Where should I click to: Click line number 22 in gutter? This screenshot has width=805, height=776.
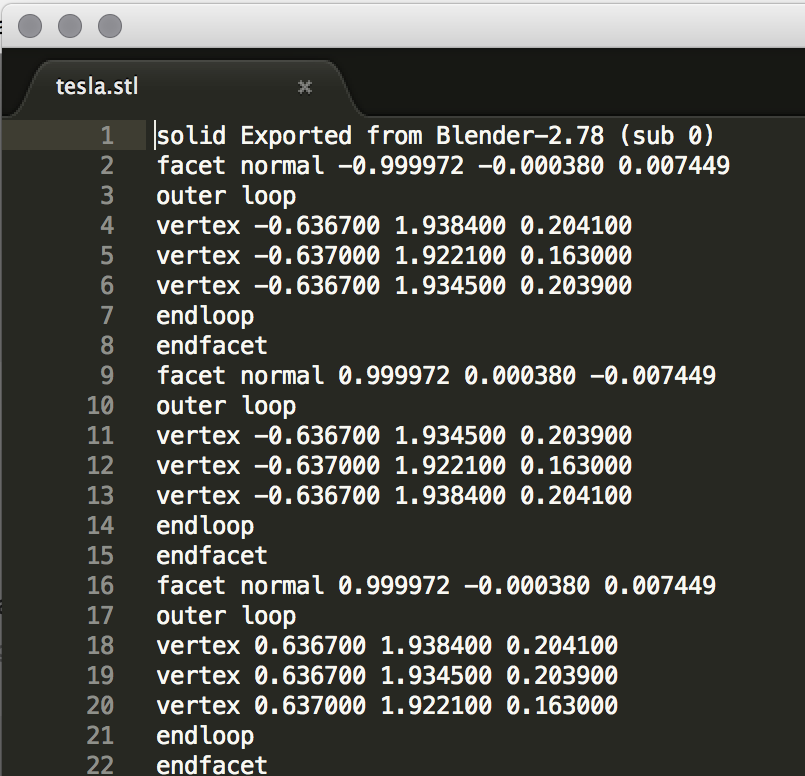pyautogui.click(x=101, y=765)
